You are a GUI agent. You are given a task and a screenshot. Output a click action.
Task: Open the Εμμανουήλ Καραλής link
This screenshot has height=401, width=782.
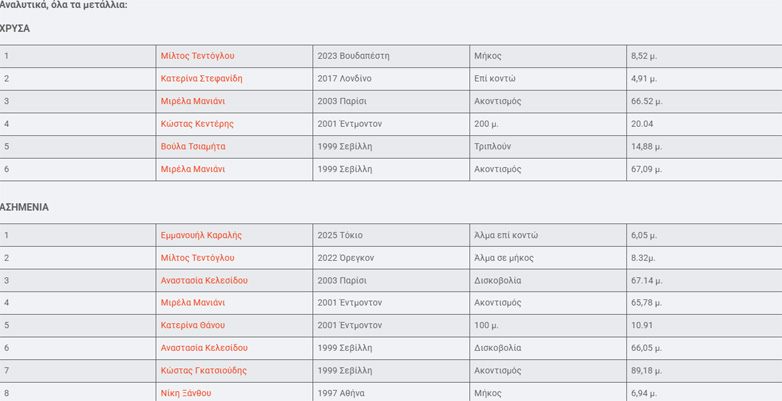click(201, 236)
